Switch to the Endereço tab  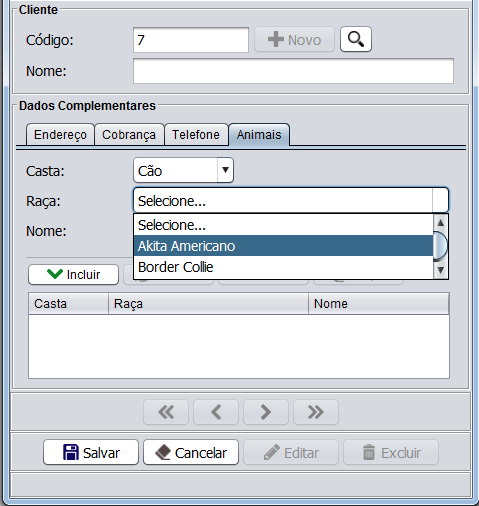pos(60,135)
